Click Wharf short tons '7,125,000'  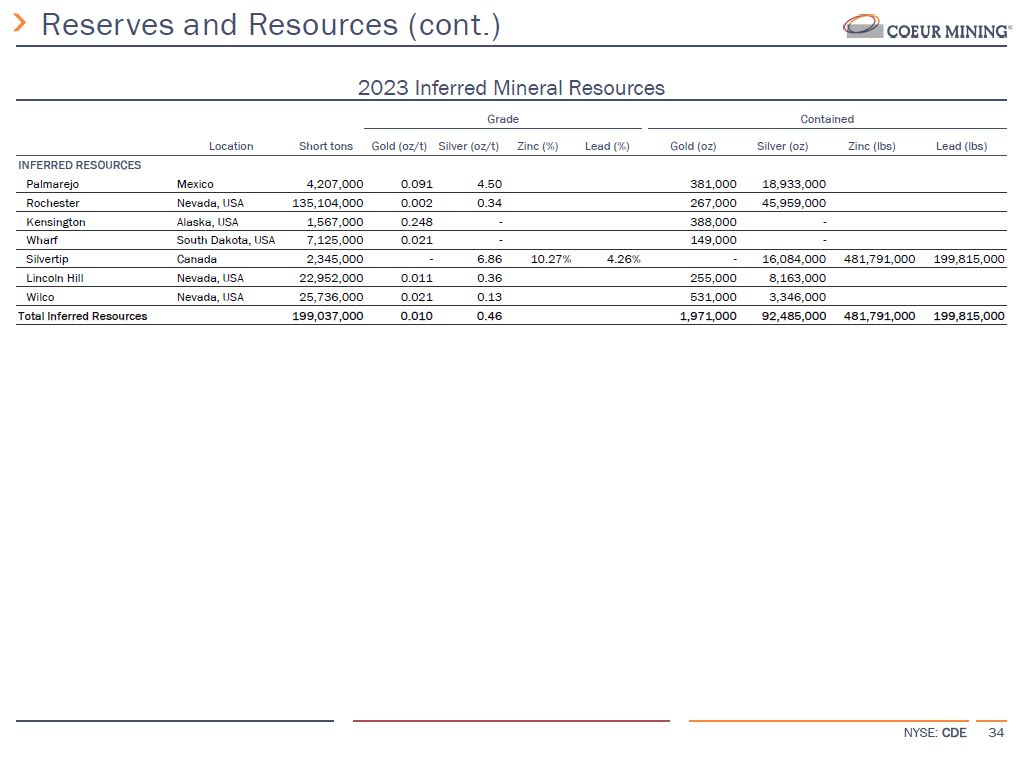click(x=335, y=240)
